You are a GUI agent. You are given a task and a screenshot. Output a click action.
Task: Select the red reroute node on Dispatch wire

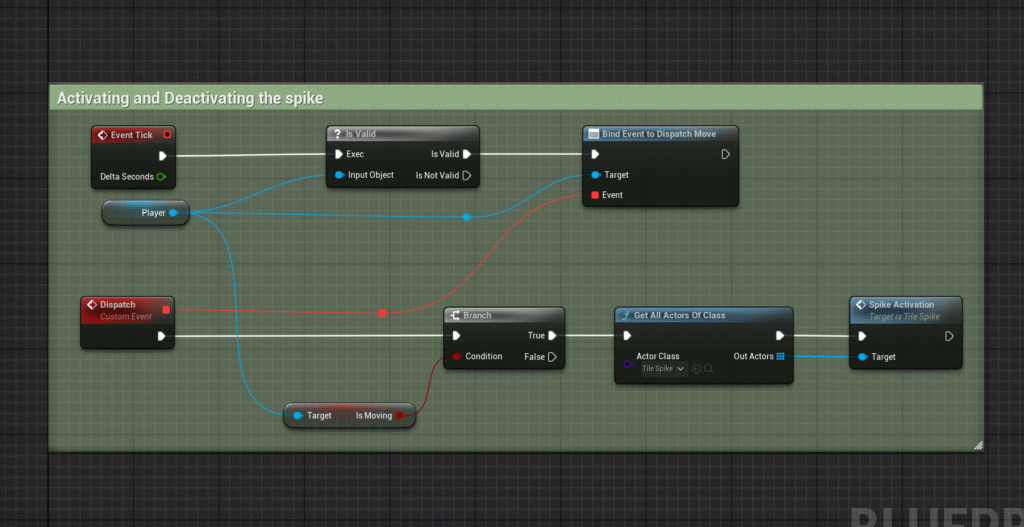[x=383, y=313]
